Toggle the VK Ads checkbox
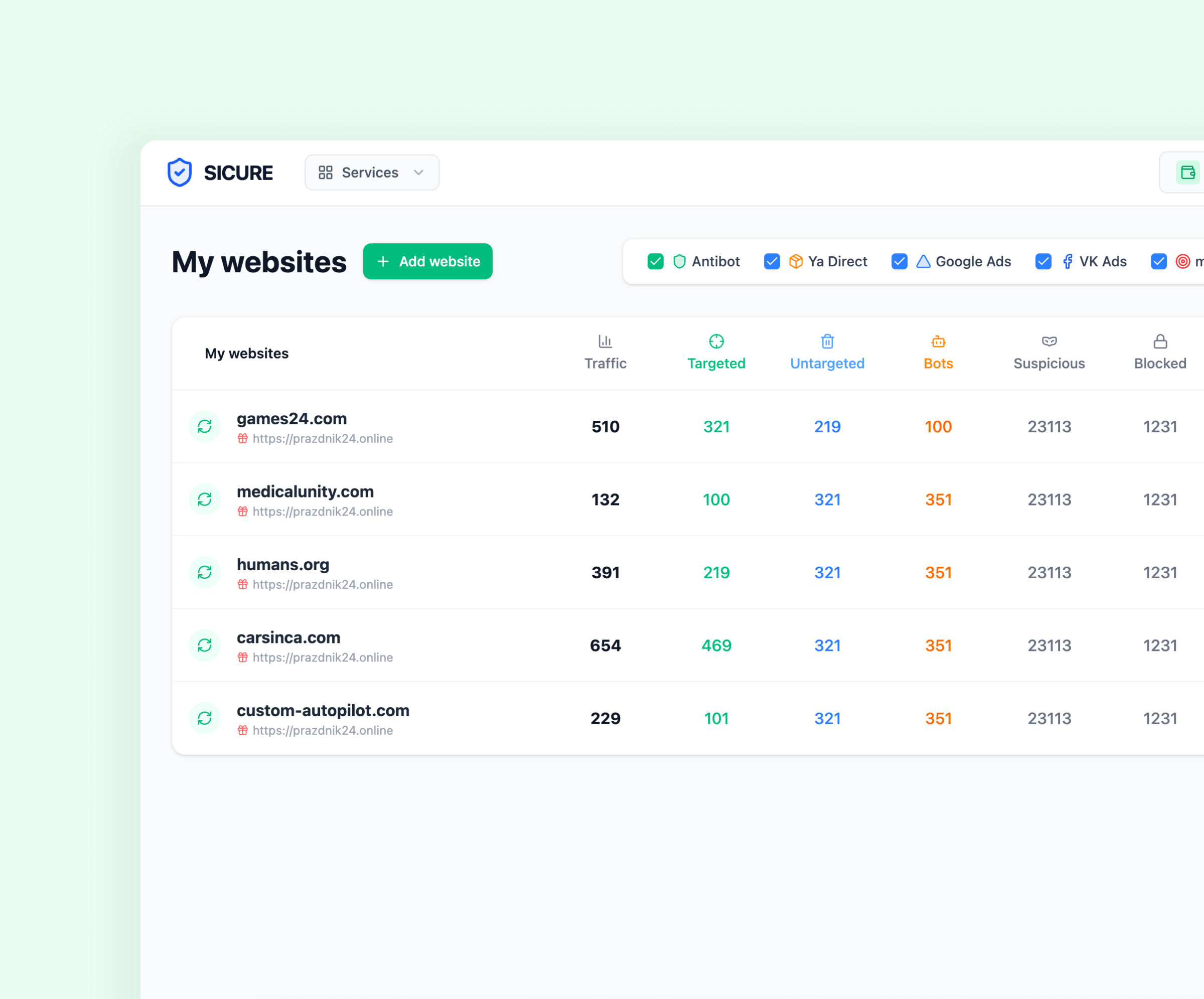This screenshot has height=999, width=1204. (x=1043, y=261)
